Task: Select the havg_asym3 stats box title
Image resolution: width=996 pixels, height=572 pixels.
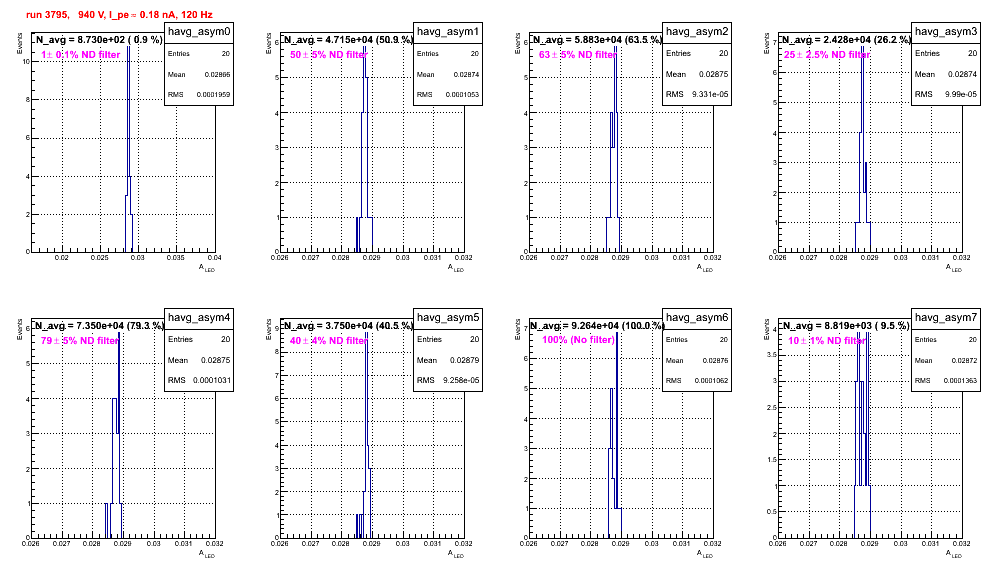Action: (946, 32)
